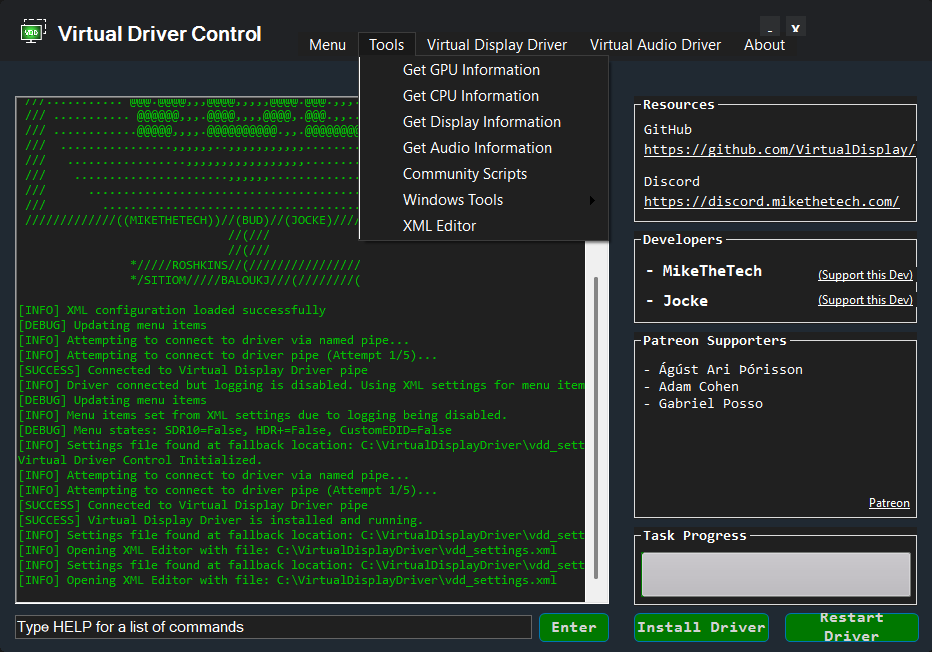This screenshot has width=932, height=652.
Task: Open the Patreon link
Action: [x=889, y=503]
